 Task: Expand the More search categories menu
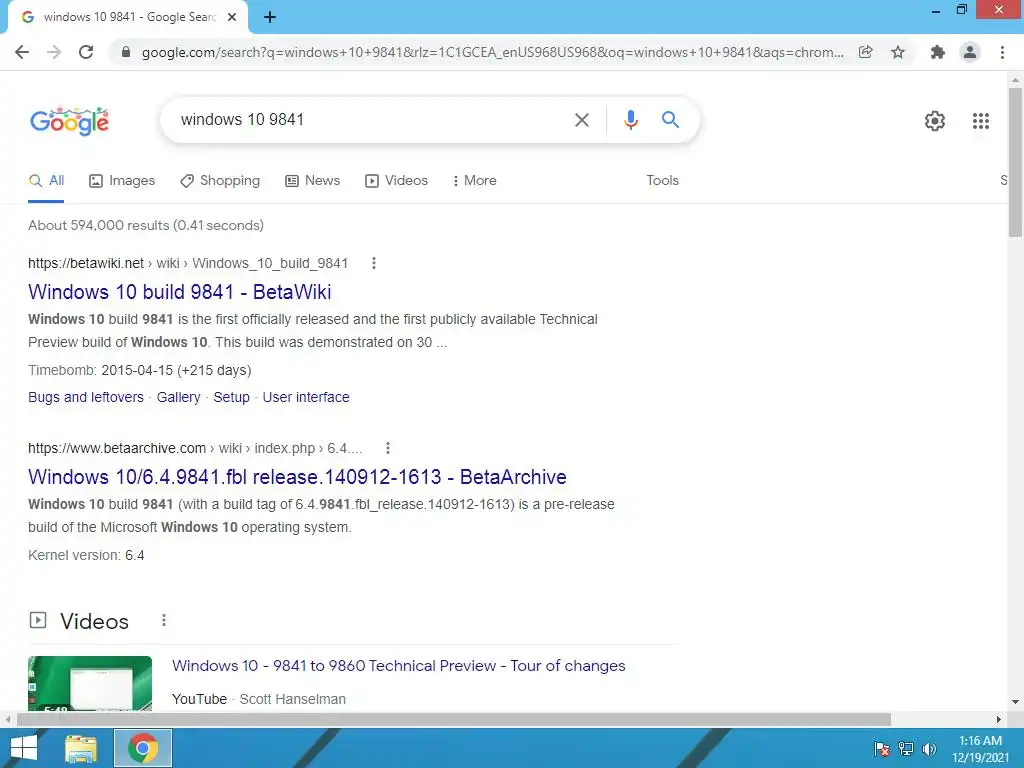tap(474, 181)
